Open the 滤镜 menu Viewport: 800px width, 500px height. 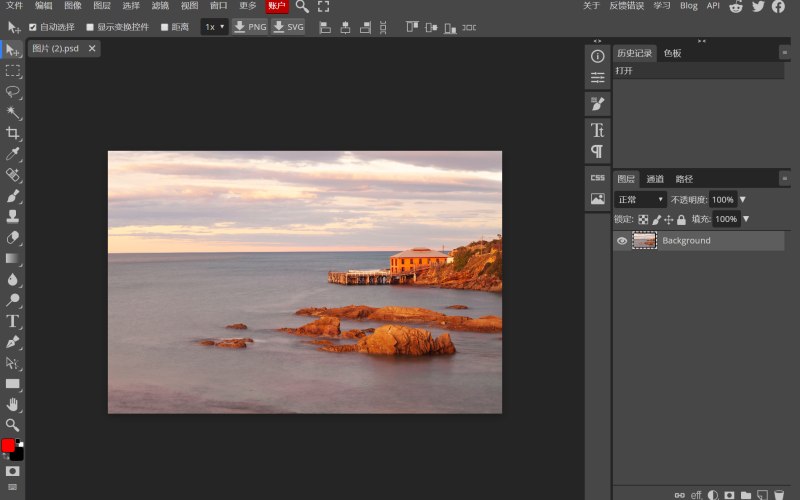160,6
